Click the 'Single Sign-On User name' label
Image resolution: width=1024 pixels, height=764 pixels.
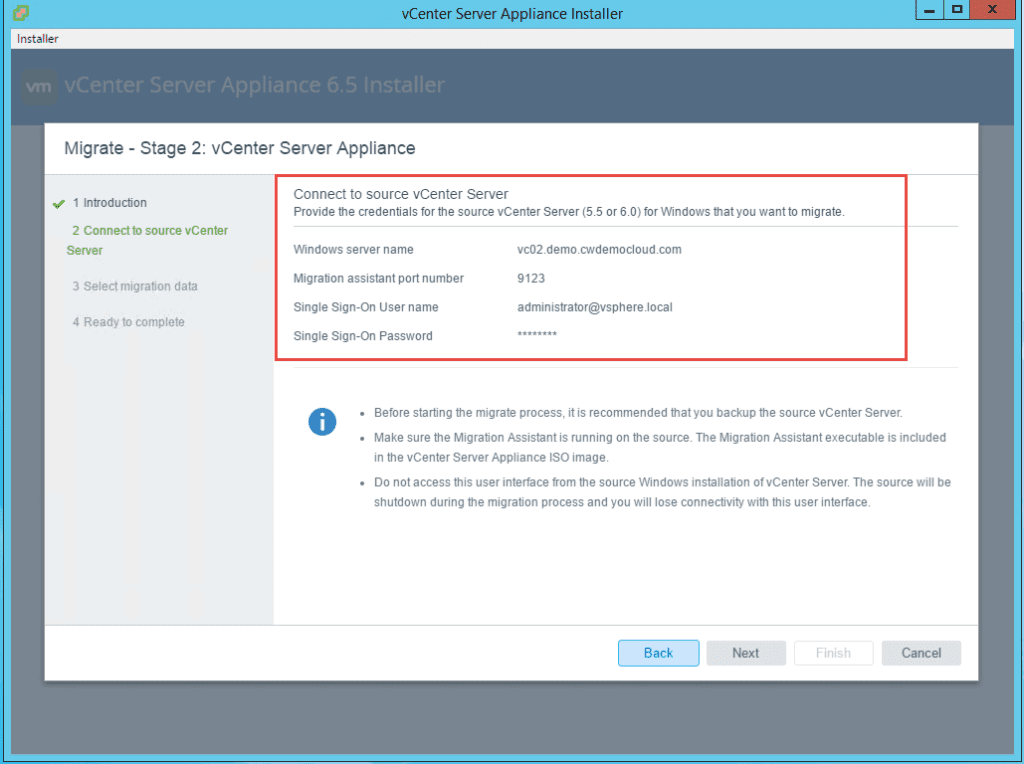366,307
